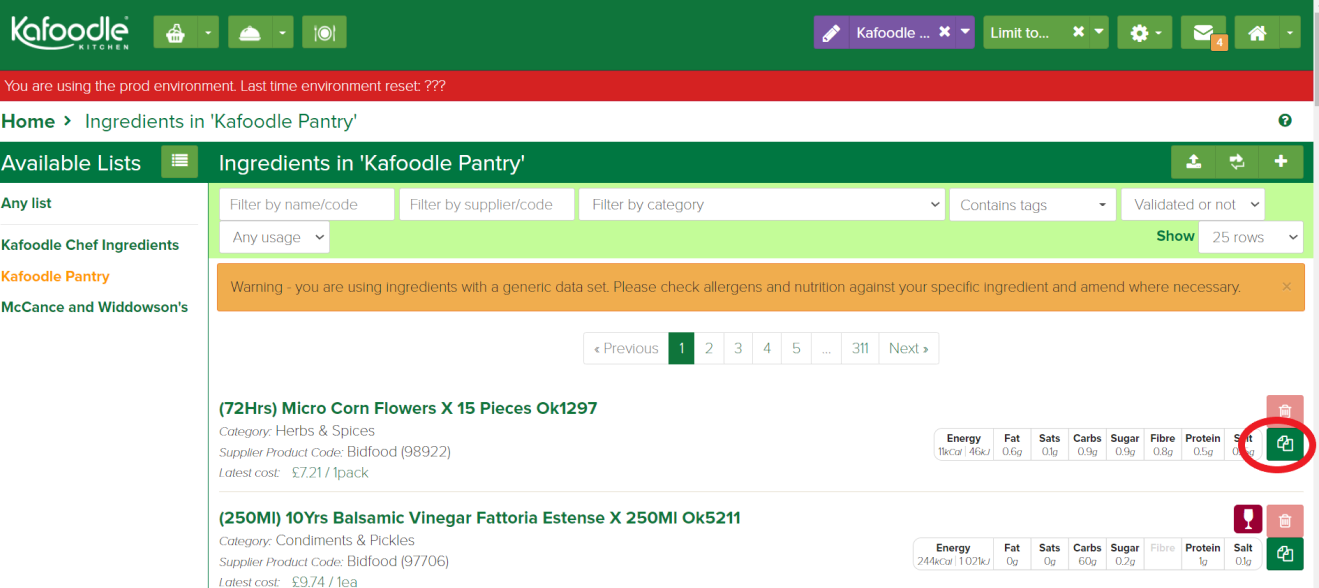
Task: Click the wine glass allergen icon on Balsamic Vinegar
Action: coord(1248,519)
